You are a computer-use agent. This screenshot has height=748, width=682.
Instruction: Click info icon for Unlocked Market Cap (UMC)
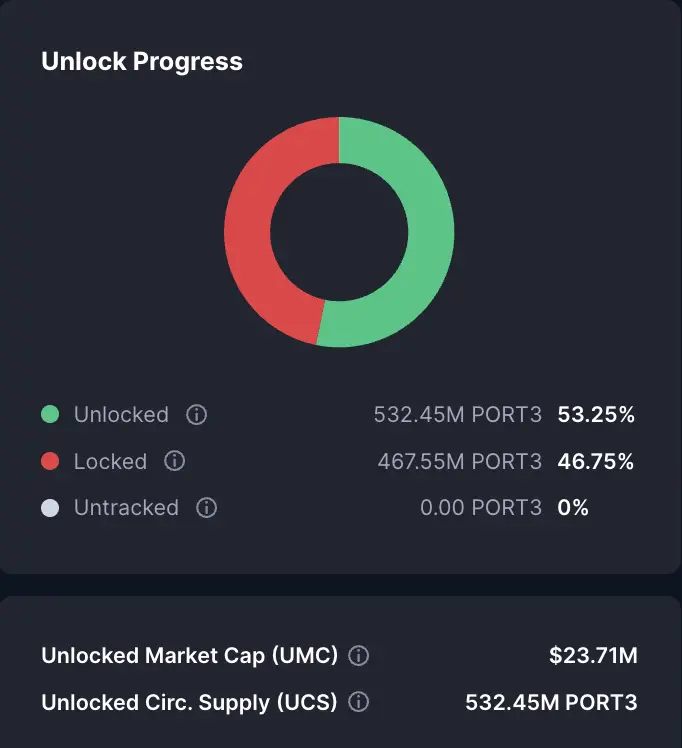tap(359, 655)
